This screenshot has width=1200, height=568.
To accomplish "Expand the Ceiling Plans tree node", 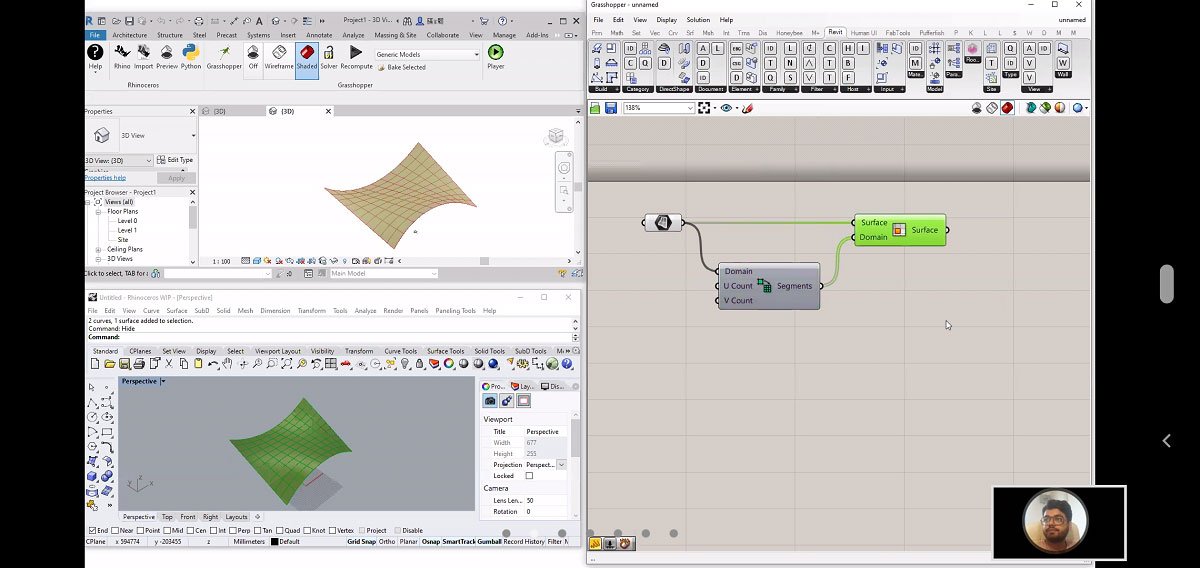I will pyautogui.click(x=98, y=249).
